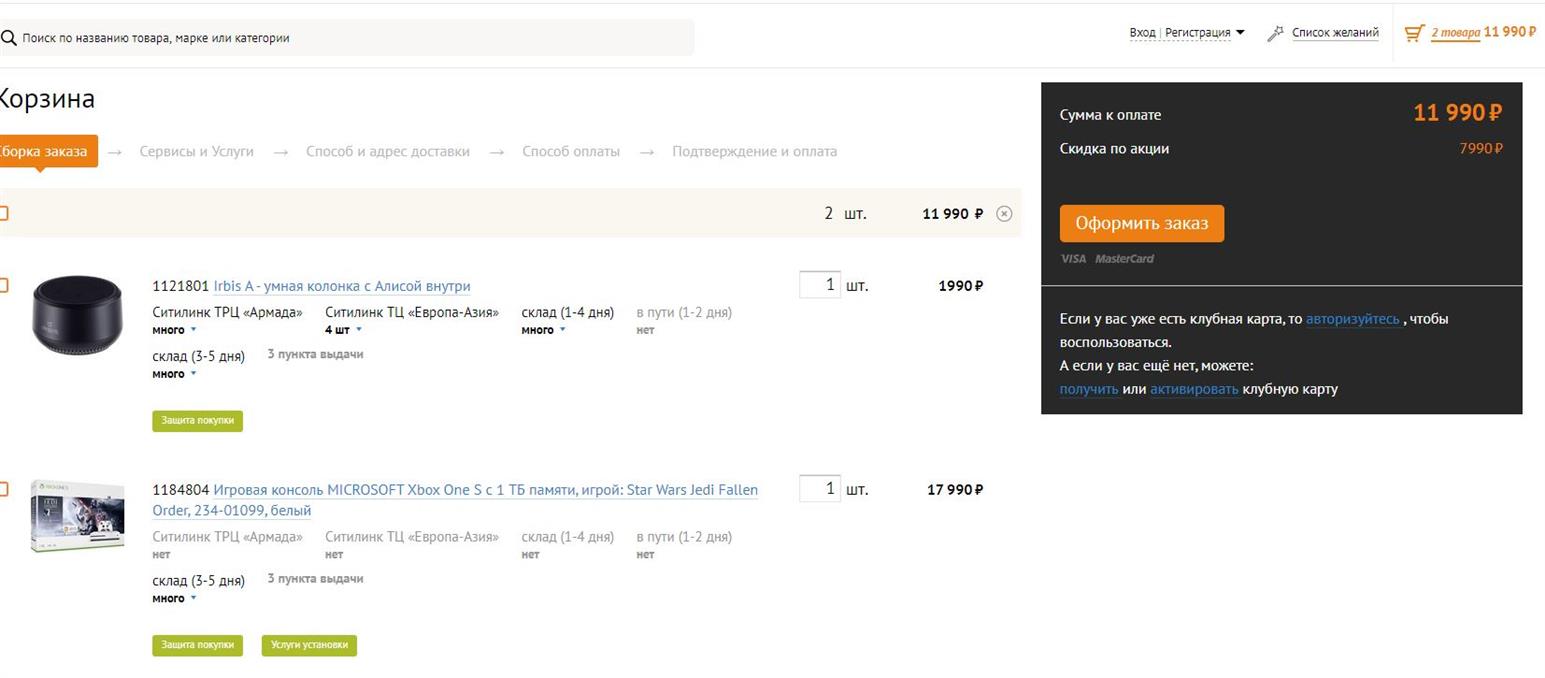
Task: Go to the Сервисы и Услуги step
Action: [x=196, y=152]
